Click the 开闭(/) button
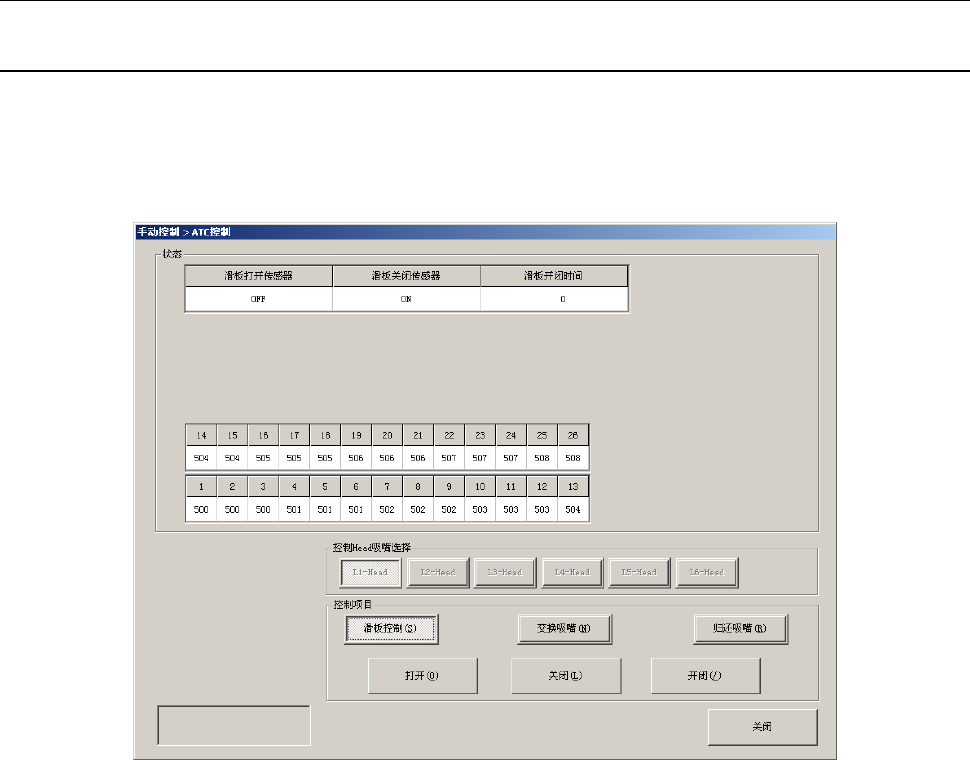 click(x=705, y=675)
